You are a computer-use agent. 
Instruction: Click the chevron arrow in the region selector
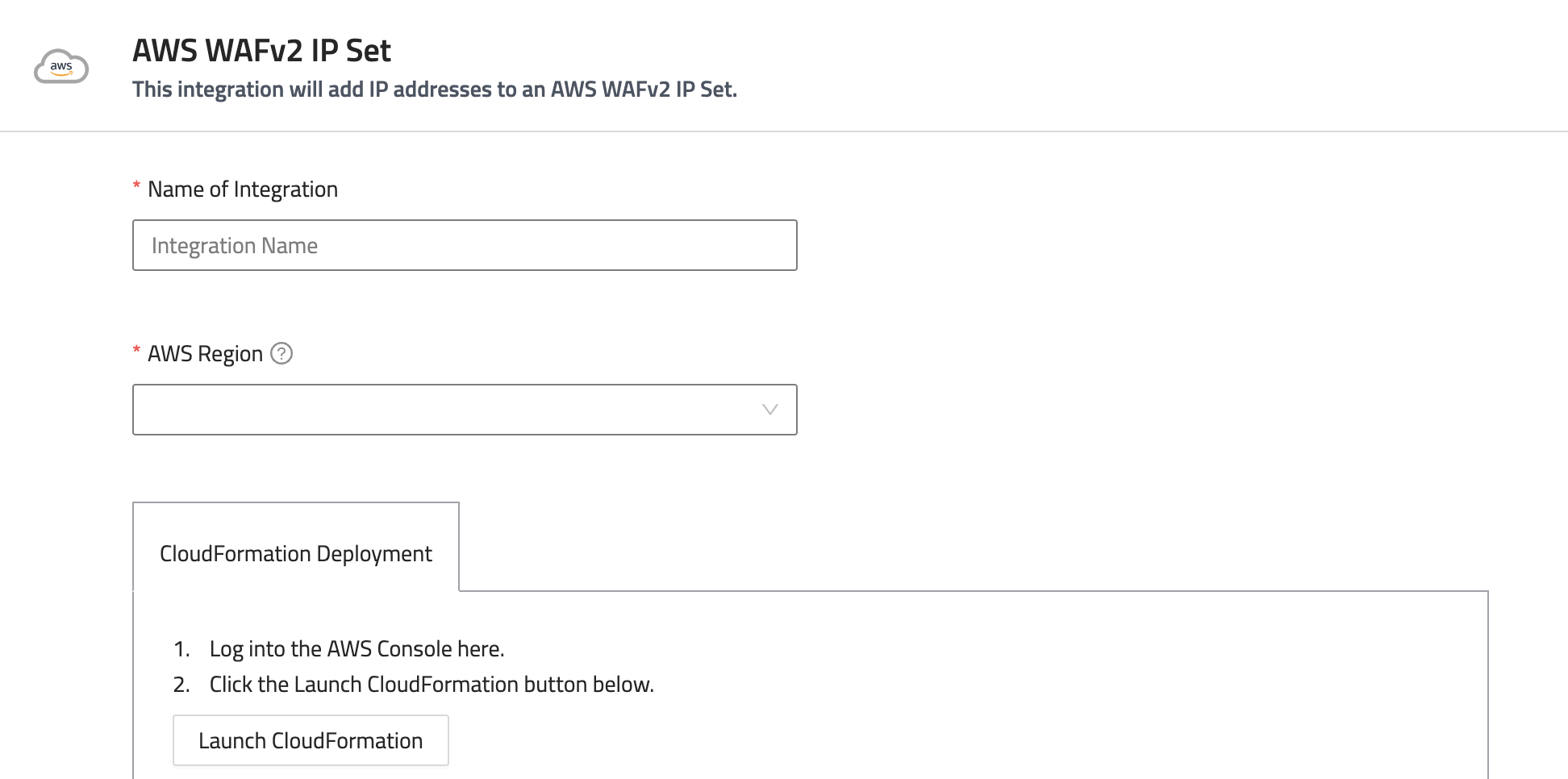[769, 410]
